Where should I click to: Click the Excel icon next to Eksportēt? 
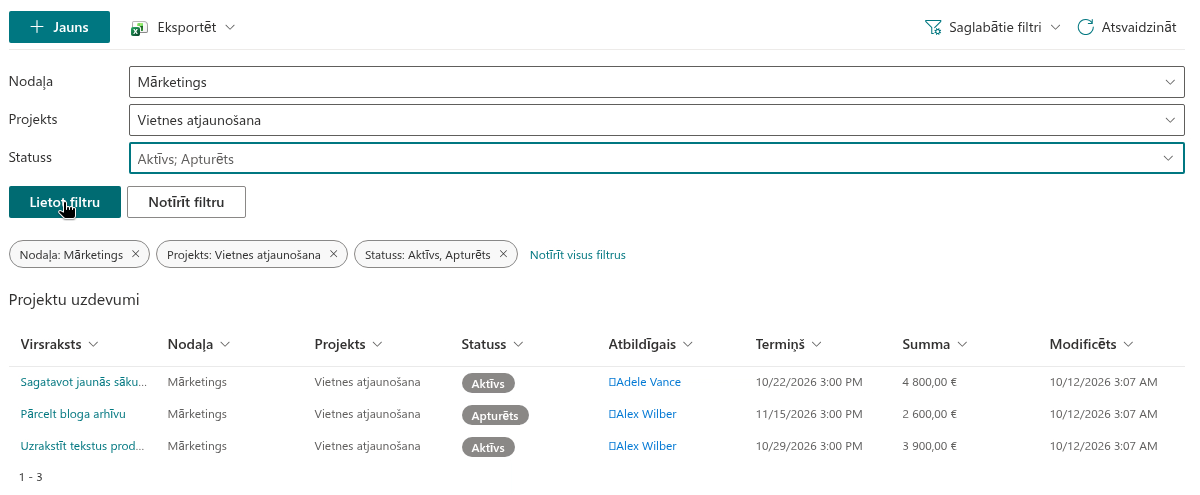pyautogui.click(x=140, y=28)
